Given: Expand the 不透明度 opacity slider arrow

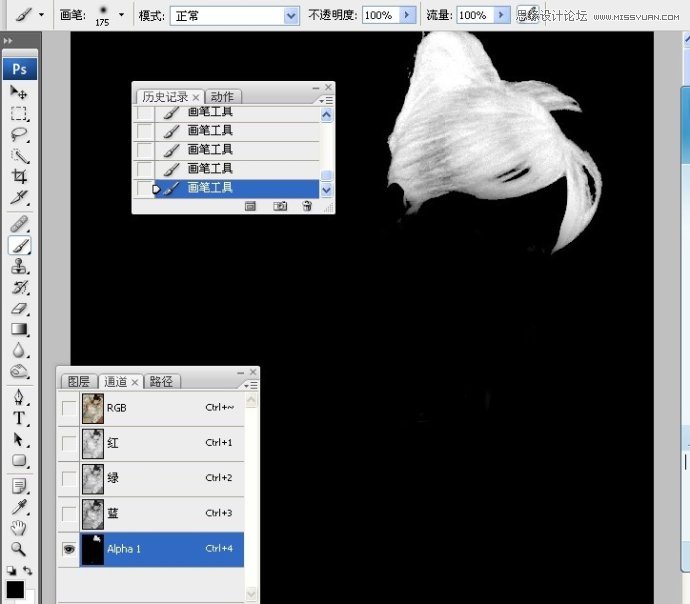Looking at the screenshot, I should [x=406, y=15].
